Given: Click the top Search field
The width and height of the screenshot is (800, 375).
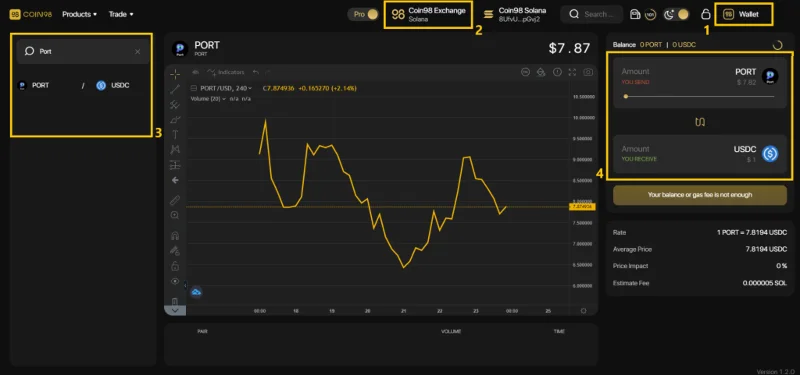Looking at the screenshot, I should coord(592,14).
